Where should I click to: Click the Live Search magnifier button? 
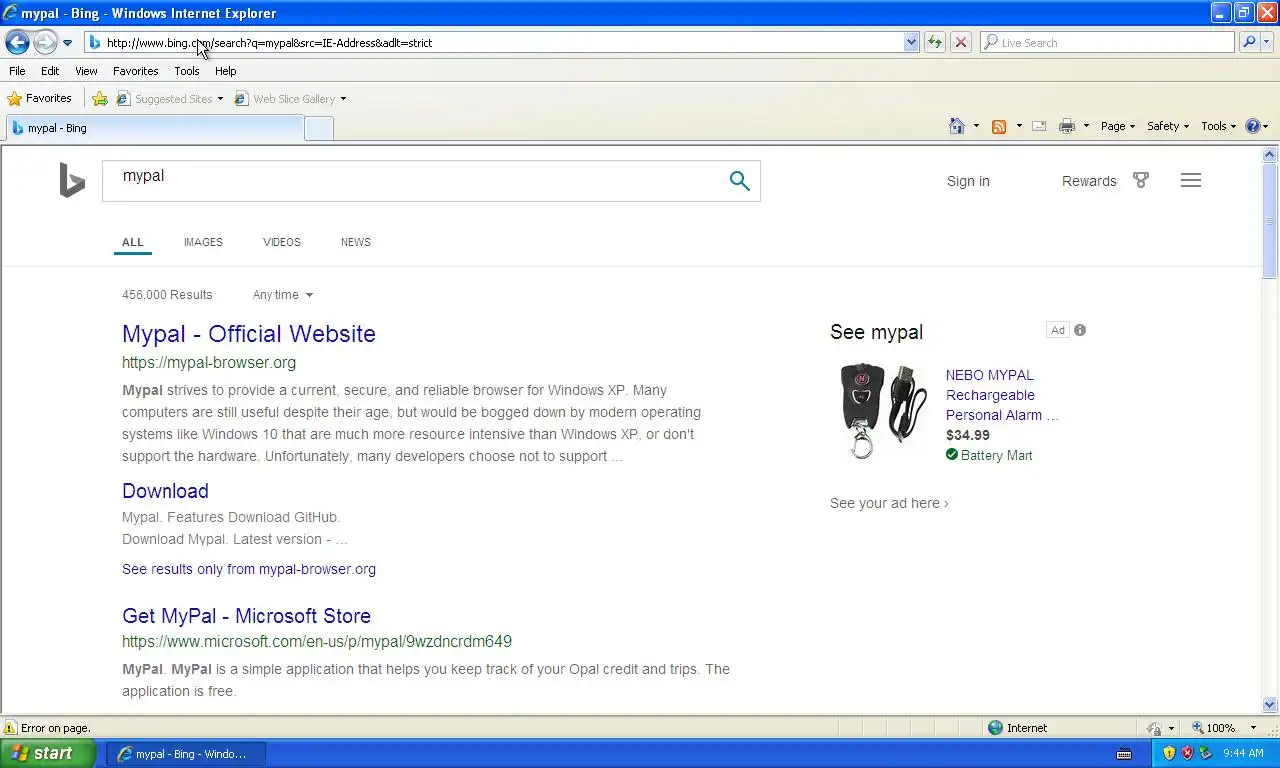[1248, 42]
